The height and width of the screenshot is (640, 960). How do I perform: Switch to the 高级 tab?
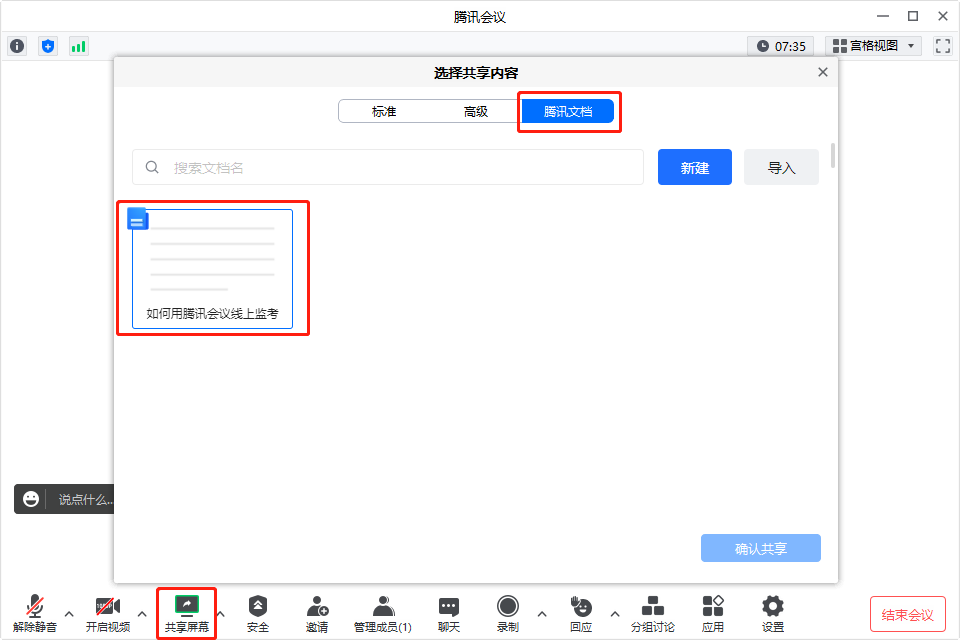coord(476,111)
